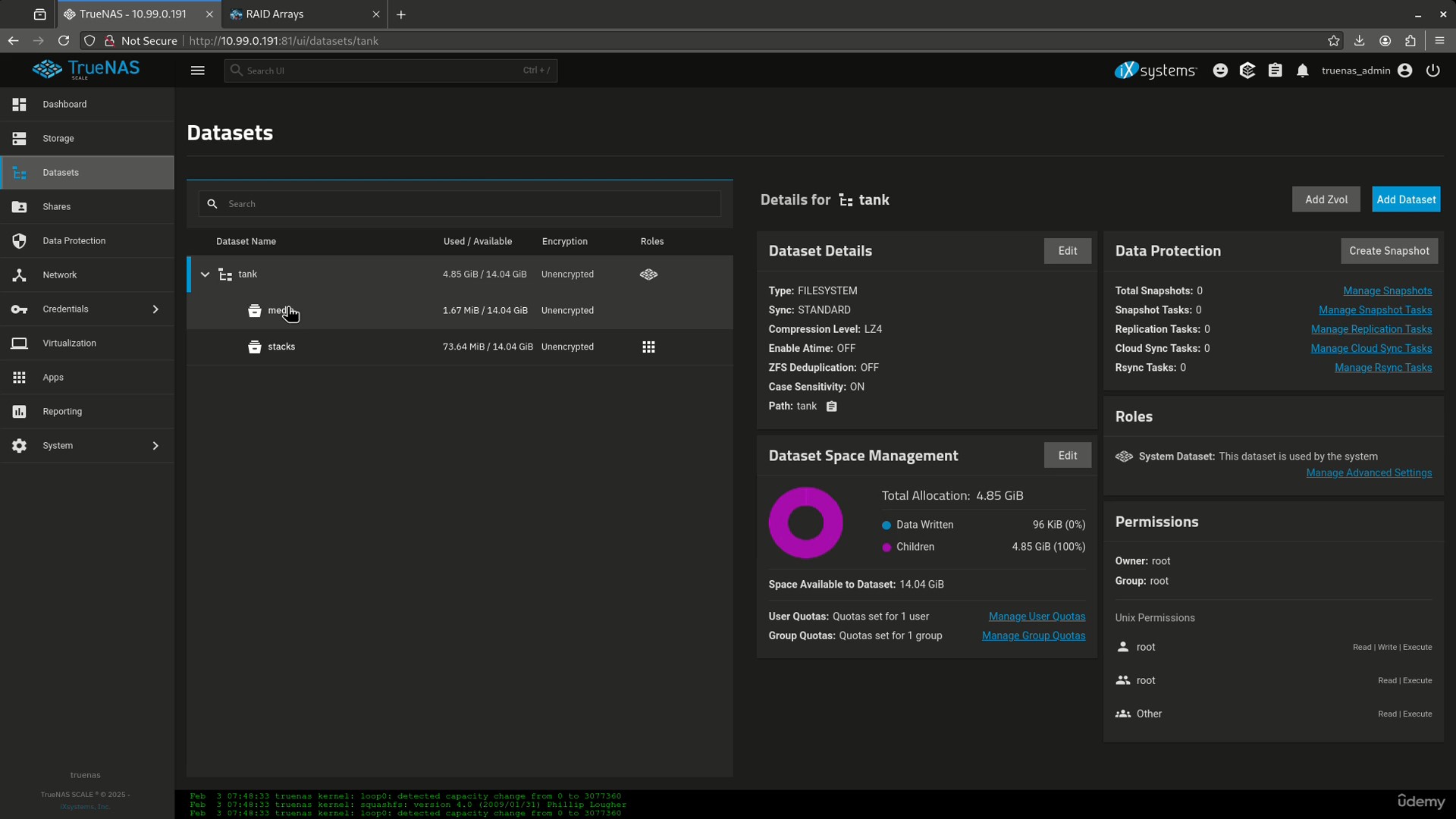
Task: Click the Other permissions group icon
Action: [x=1123, y=714]
